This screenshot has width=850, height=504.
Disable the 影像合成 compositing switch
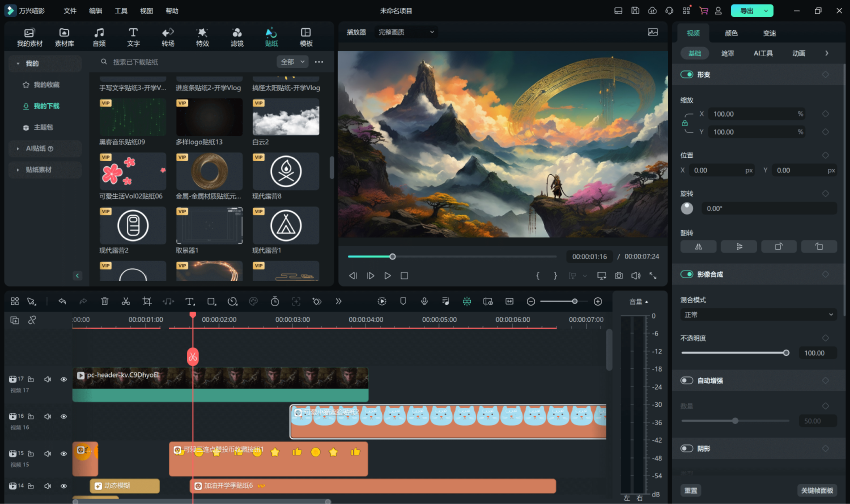click(687, 274)
